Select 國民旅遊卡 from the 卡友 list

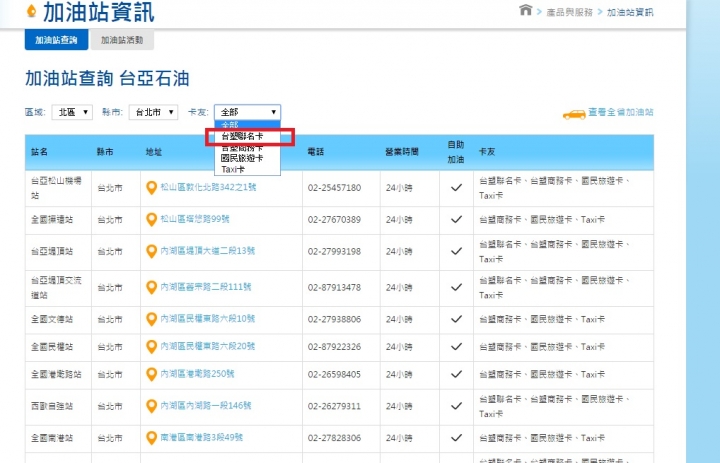248,158
